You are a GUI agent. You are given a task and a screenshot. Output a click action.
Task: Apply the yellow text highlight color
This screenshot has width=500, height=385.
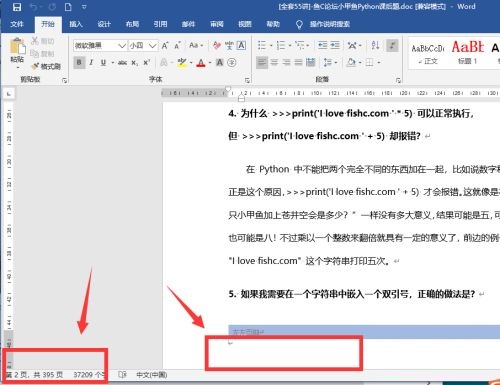[182, 62]
